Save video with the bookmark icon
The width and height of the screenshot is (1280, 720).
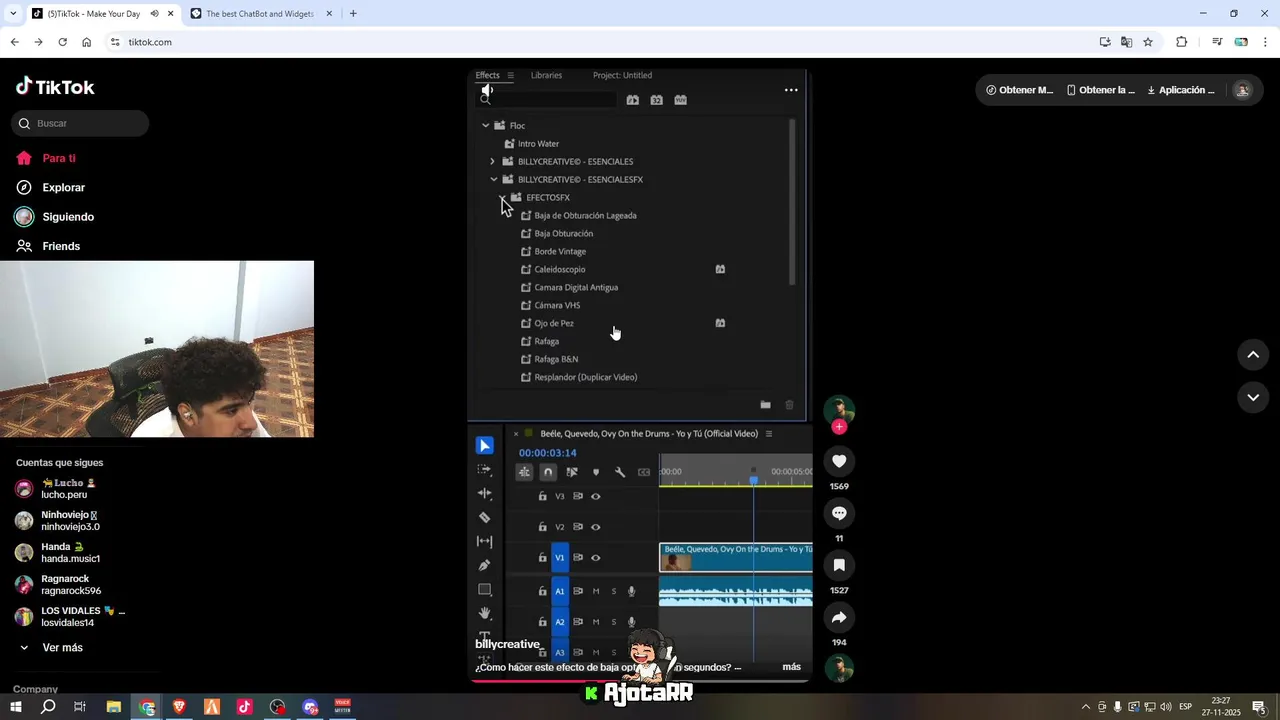[x=839, y=565]
